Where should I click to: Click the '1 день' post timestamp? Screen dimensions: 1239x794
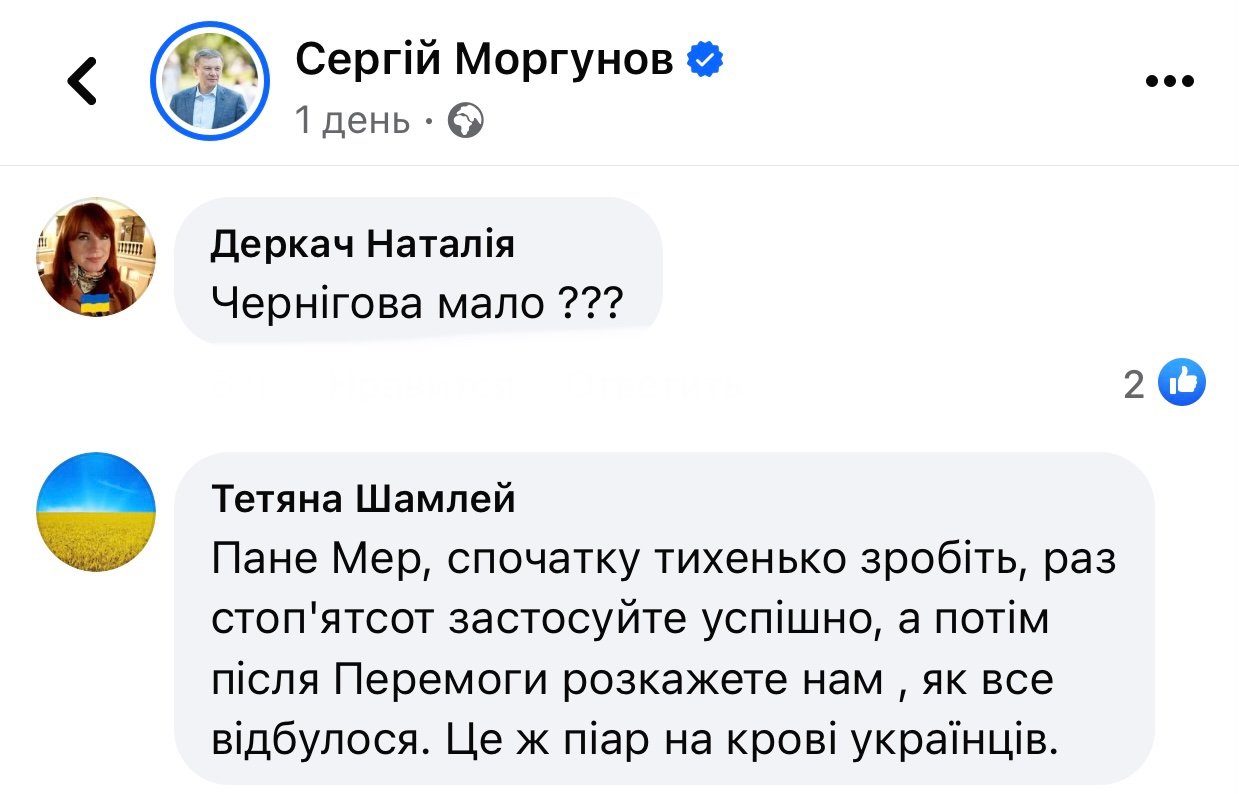point(353,122)
